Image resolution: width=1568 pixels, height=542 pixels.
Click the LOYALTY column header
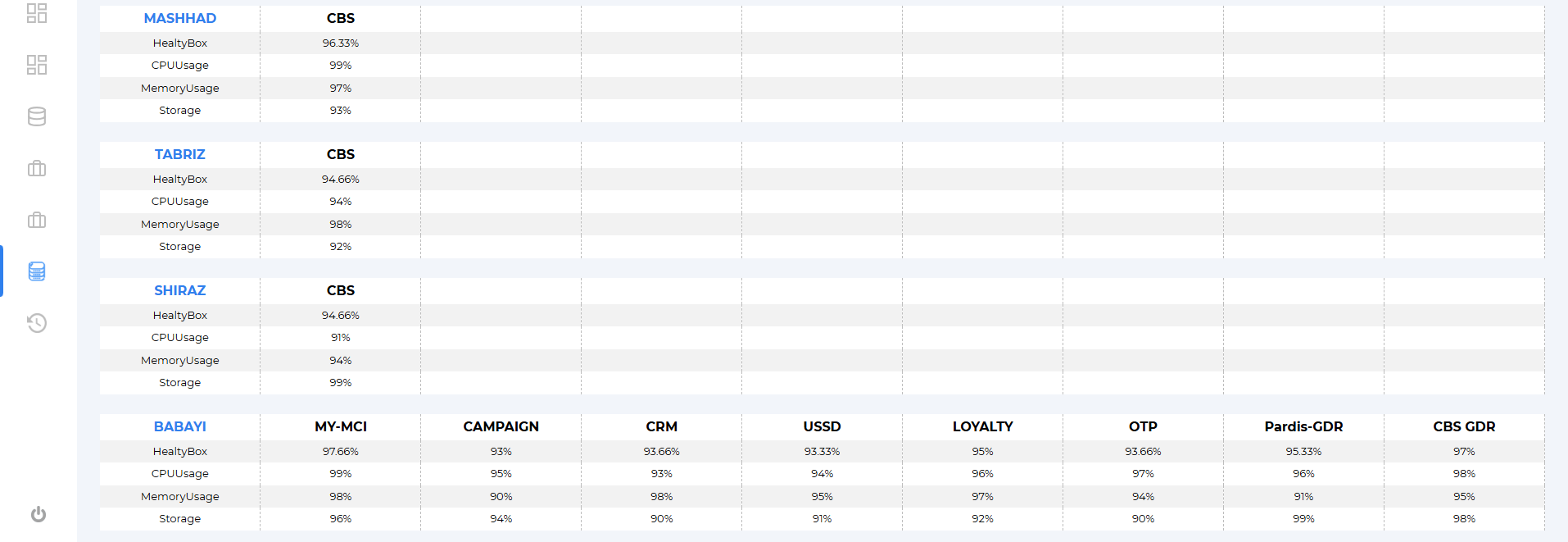[983, 426]
